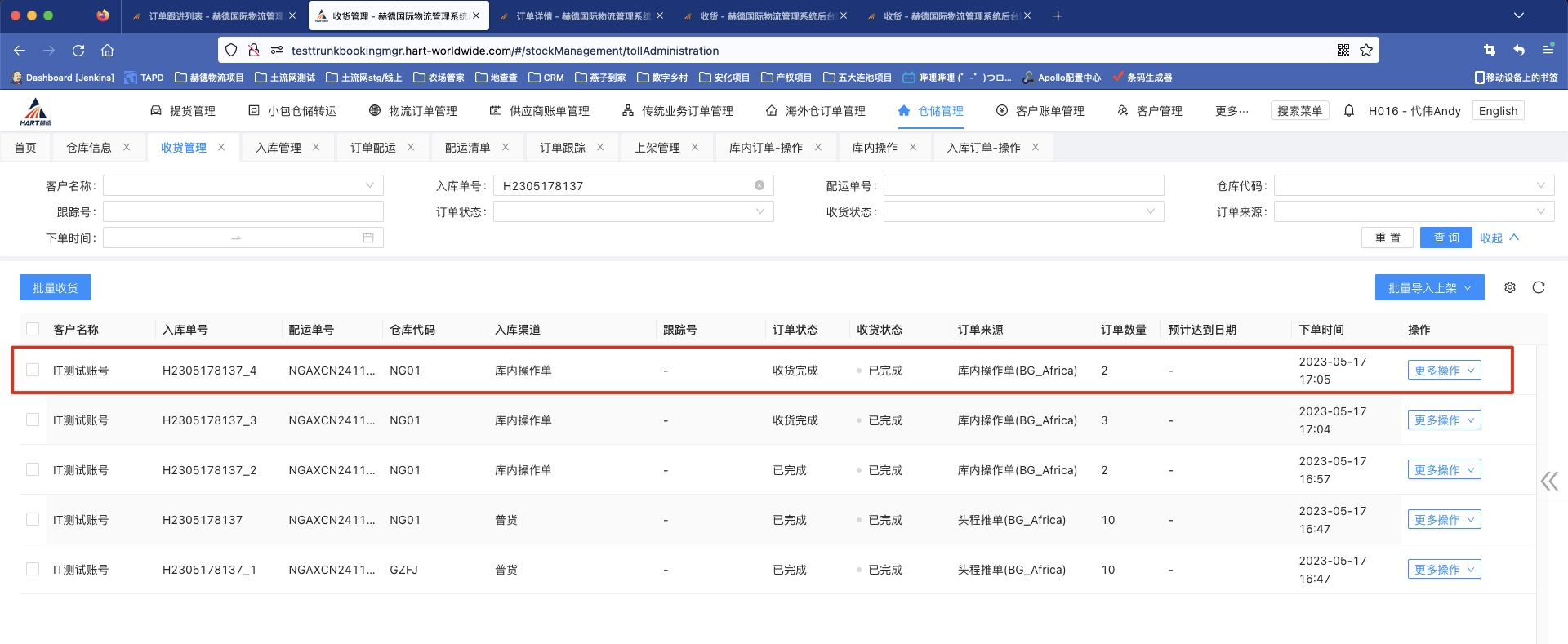
Task: Clear the 入库单号 field with the X icon
Action: click(x=759, y=186)
